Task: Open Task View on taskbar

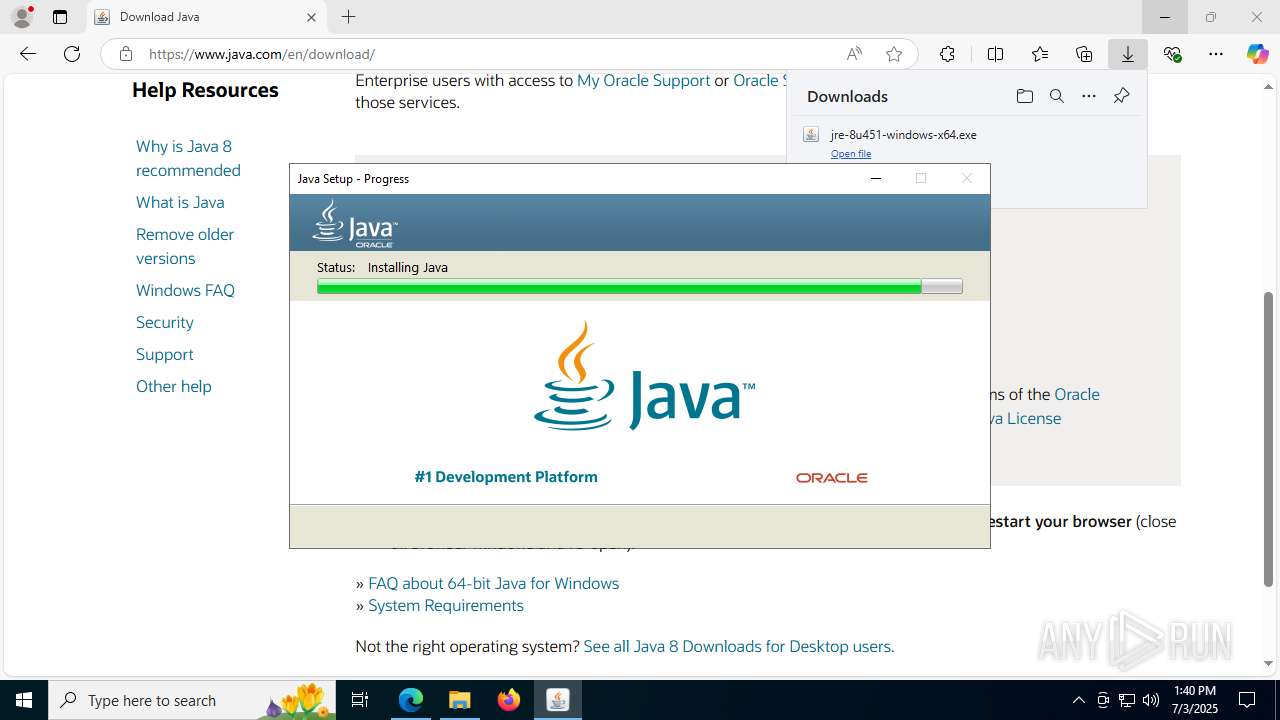Action: [360, 700]
